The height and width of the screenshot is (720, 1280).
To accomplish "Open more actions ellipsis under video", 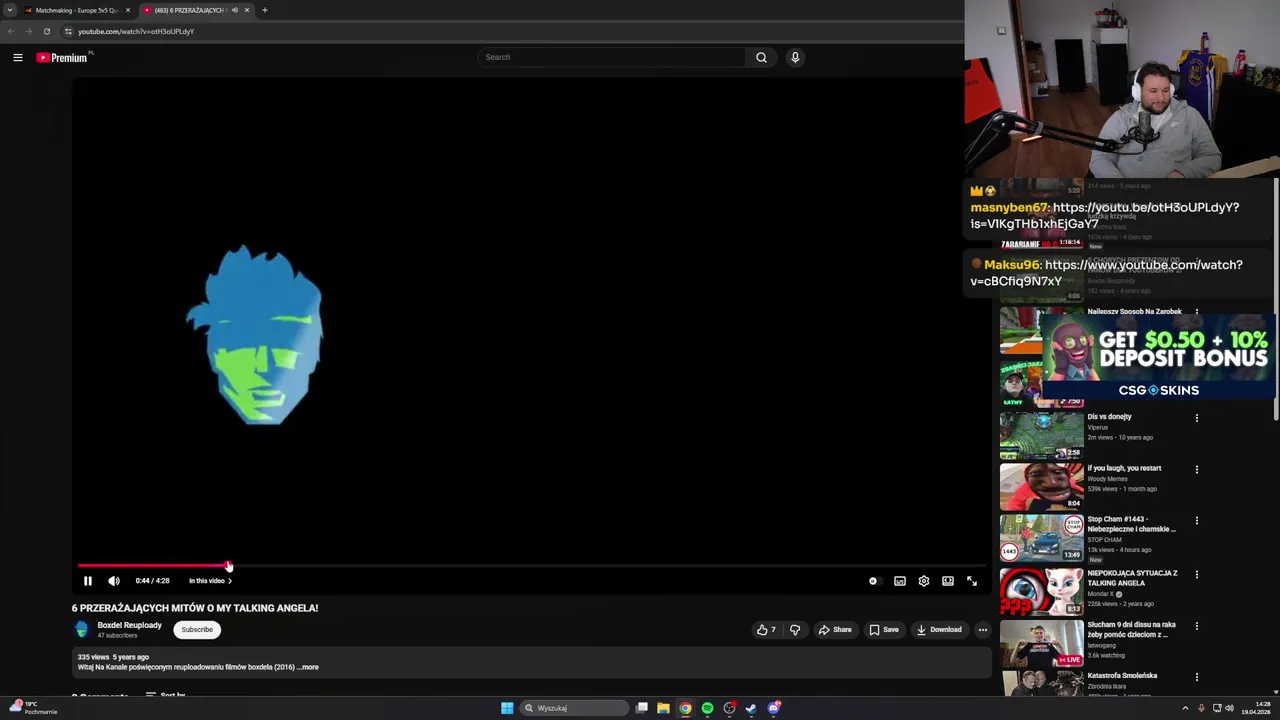I will tap(983, 630).
